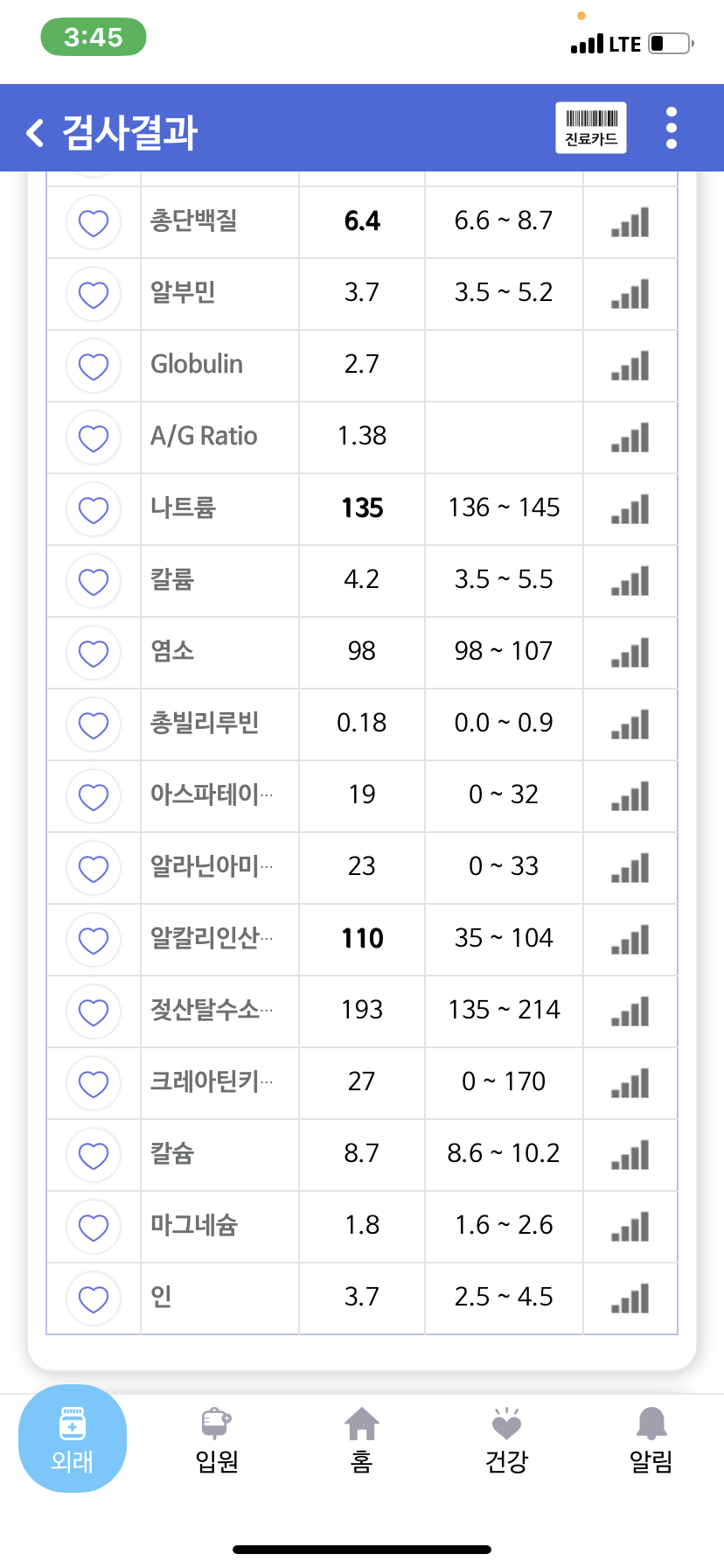View trend graph for 알칼리인산 row
This screenshot has width=724, height=1568.
630,940
